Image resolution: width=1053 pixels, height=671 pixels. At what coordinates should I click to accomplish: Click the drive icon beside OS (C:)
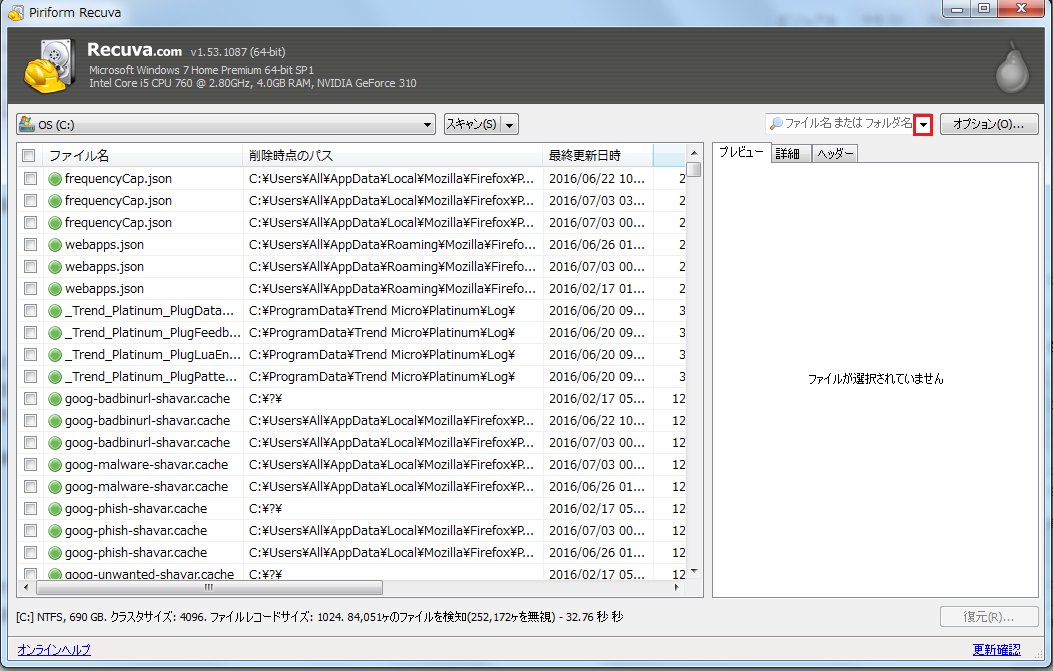27,124
